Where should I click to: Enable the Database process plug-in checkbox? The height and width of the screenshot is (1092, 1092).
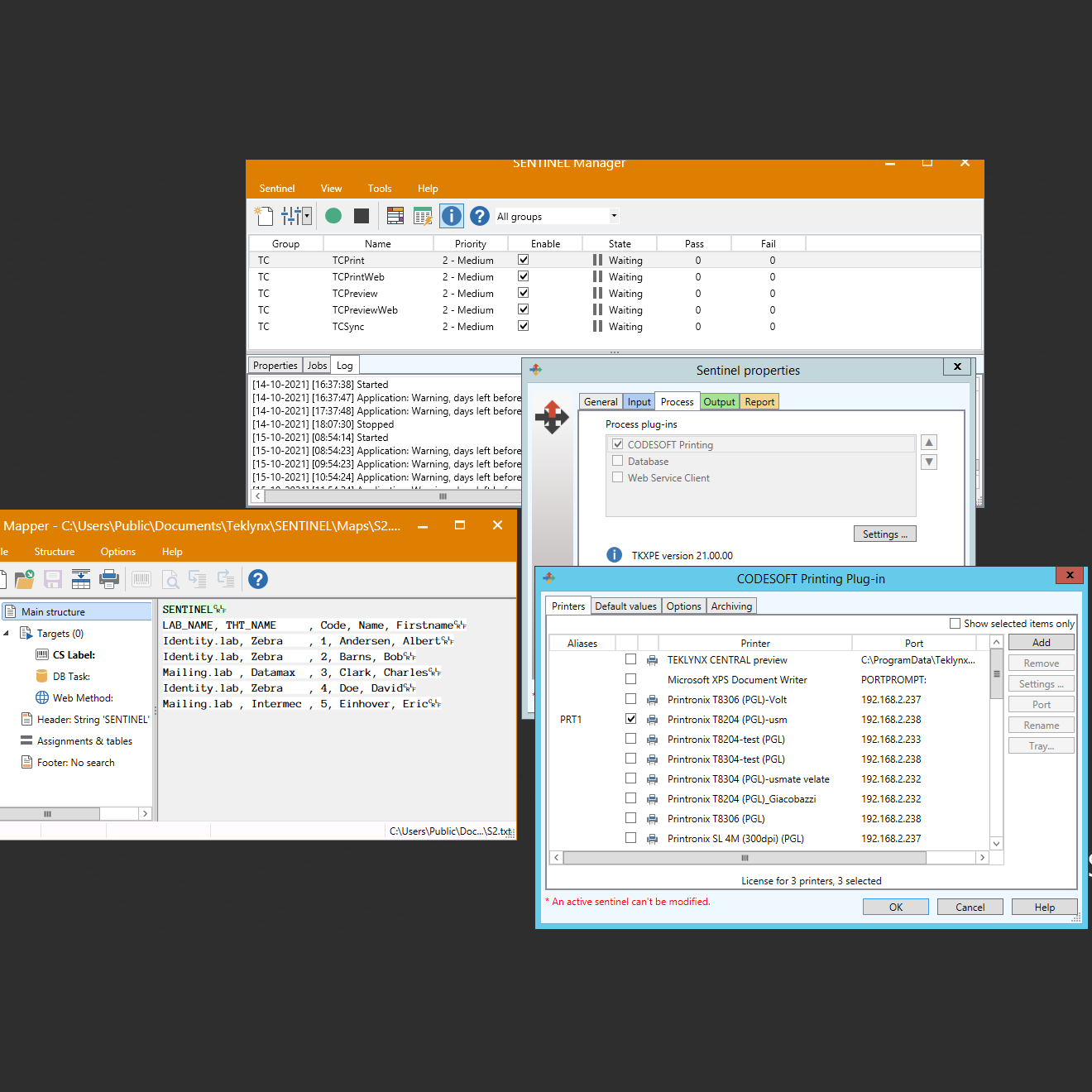coord(618,461)
